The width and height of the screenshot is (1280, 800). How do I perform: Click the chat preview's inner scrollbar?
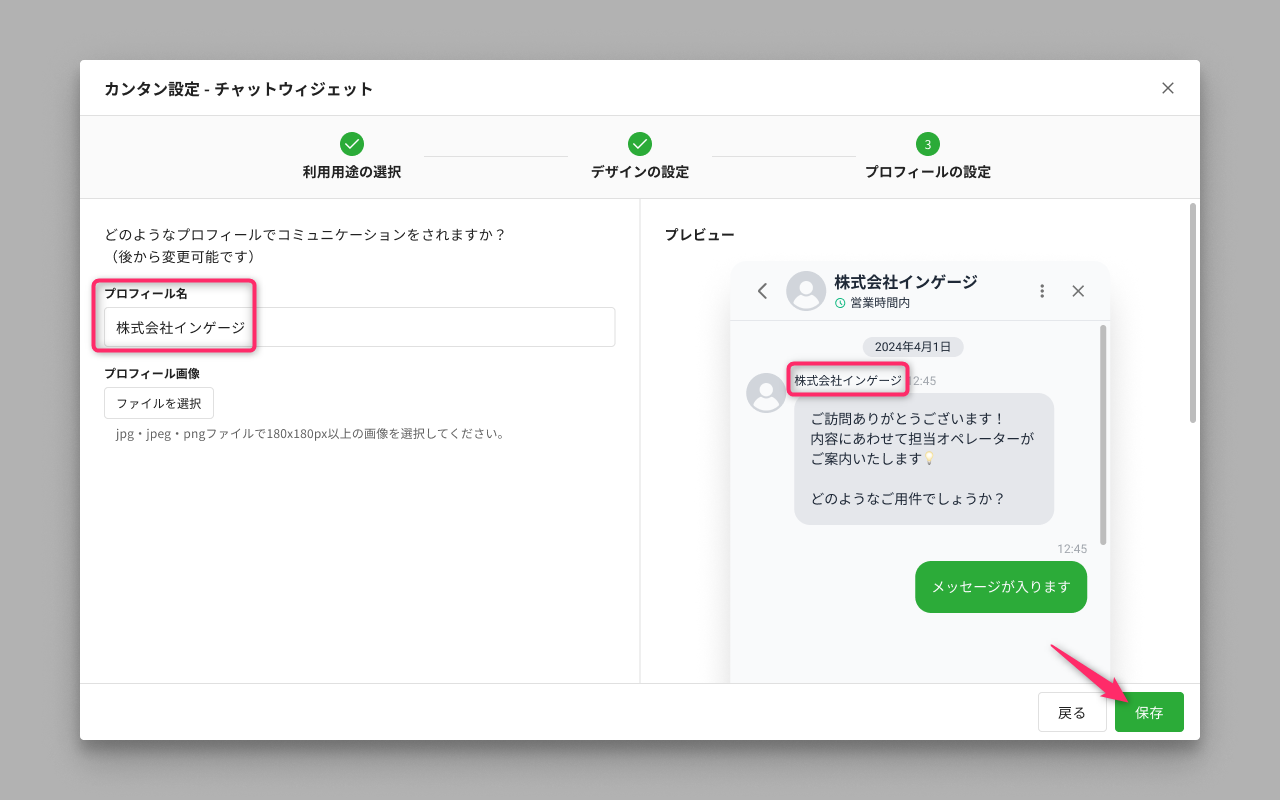[x=1103, y=435]
